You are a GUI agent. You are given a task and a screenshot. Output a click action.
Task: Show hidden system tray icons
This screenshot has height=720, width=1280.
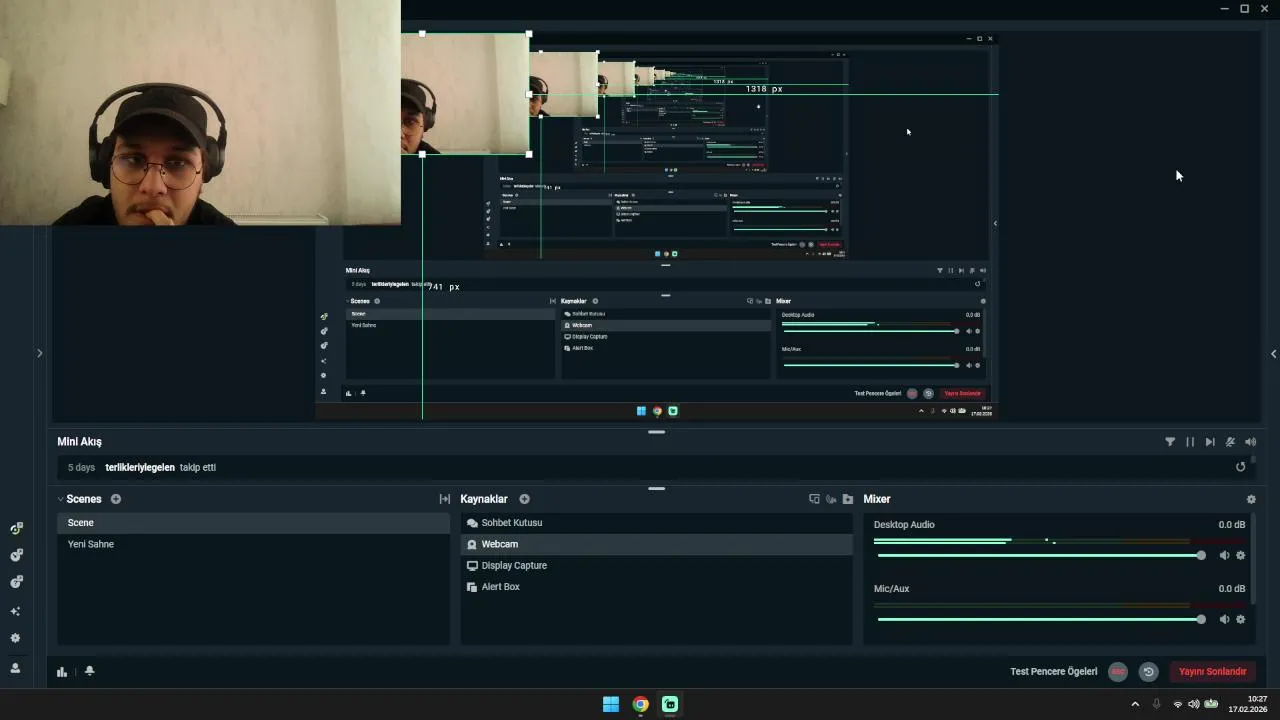(1135, 704)
